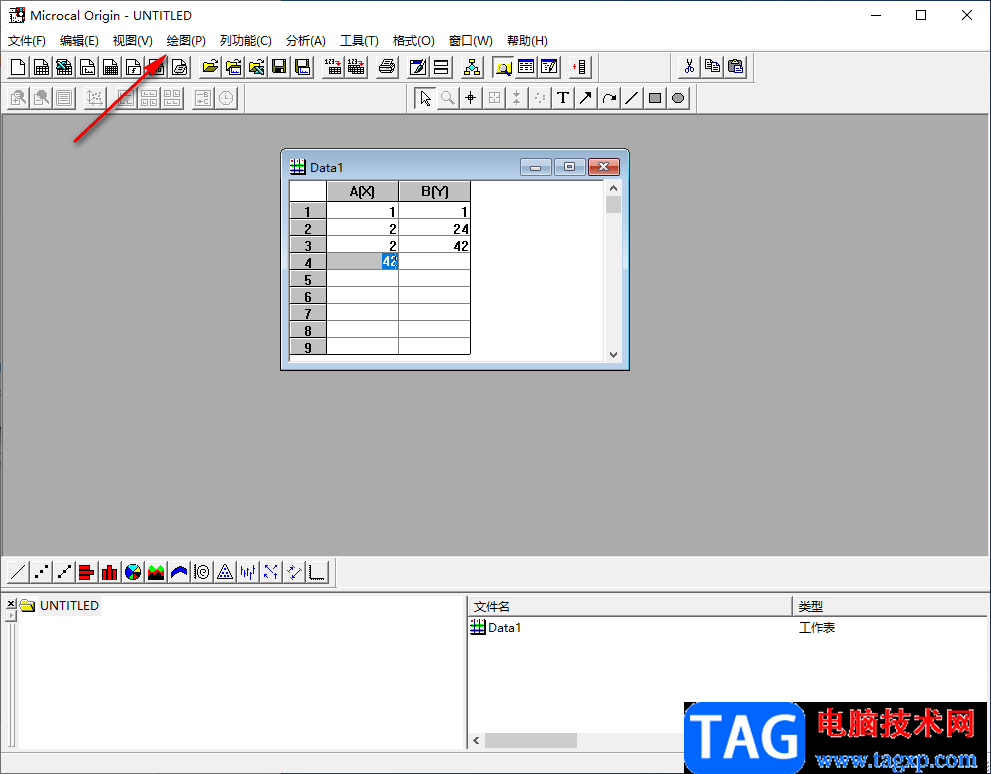Click the New Worksheet toolbar icon

(41, 67)
